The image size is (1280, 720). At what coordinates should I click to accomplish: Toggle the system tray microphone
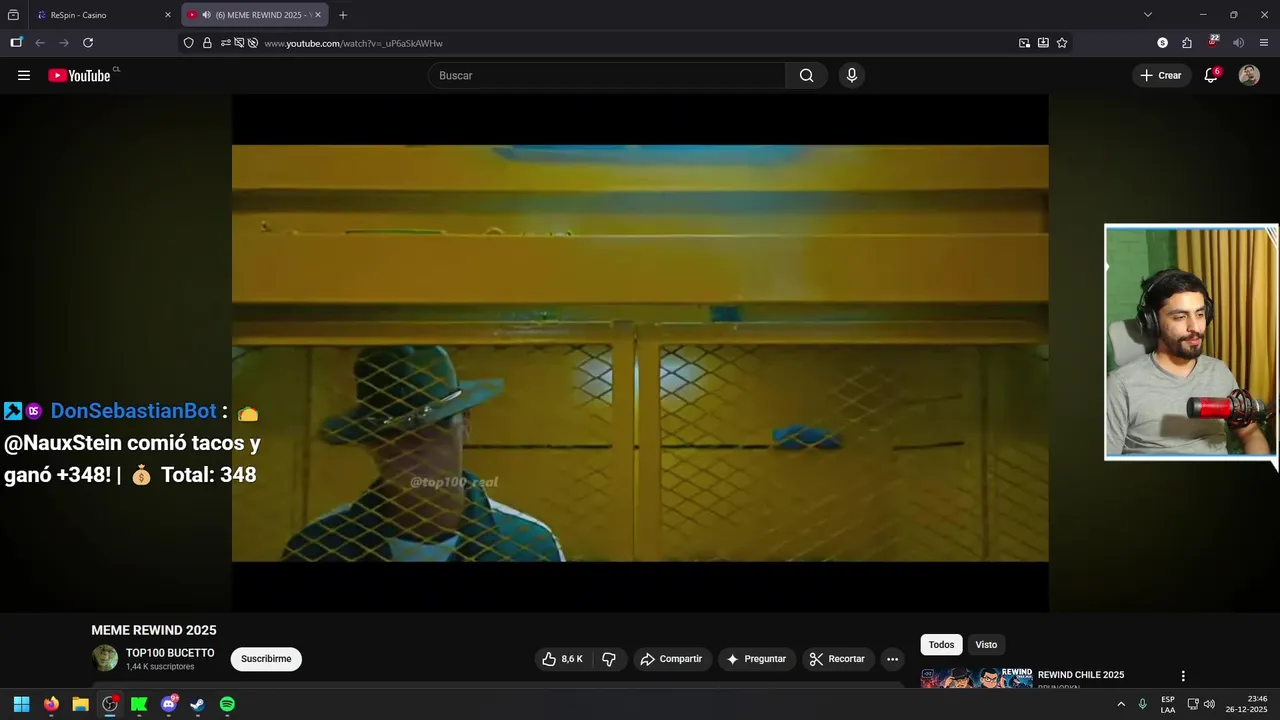pos(1142,704)
